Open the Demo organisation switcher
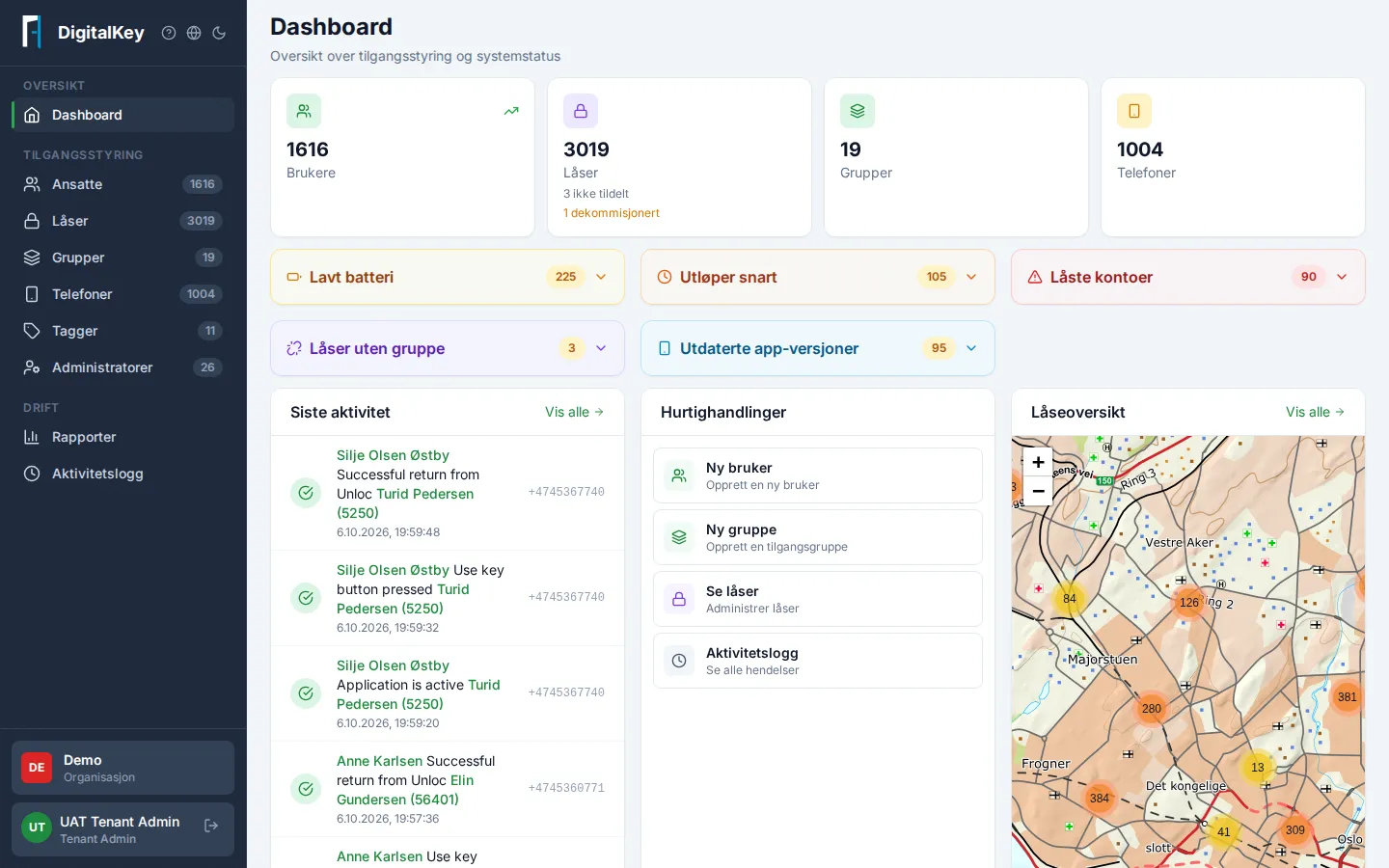Viewport: 1389px width, 868px height. pyautogui.click(x=123, y=768)
